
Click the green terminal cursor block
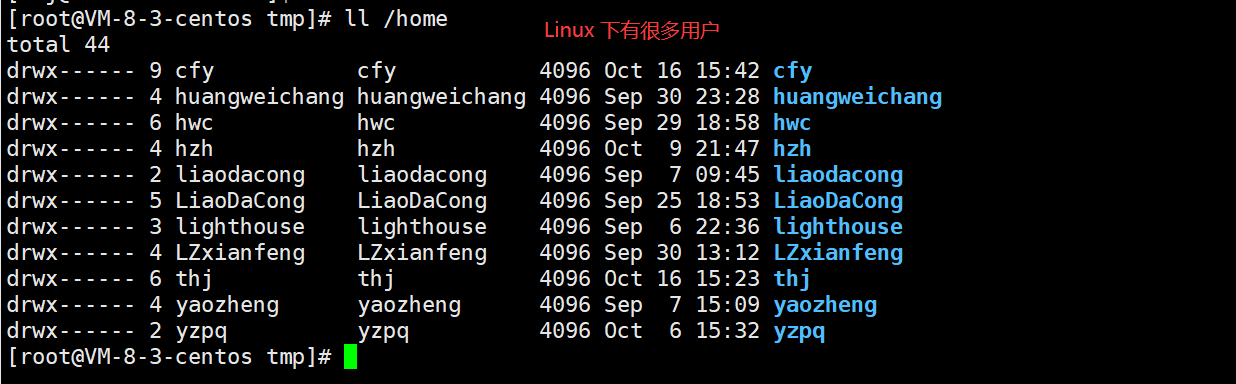[x=350, y=357]
